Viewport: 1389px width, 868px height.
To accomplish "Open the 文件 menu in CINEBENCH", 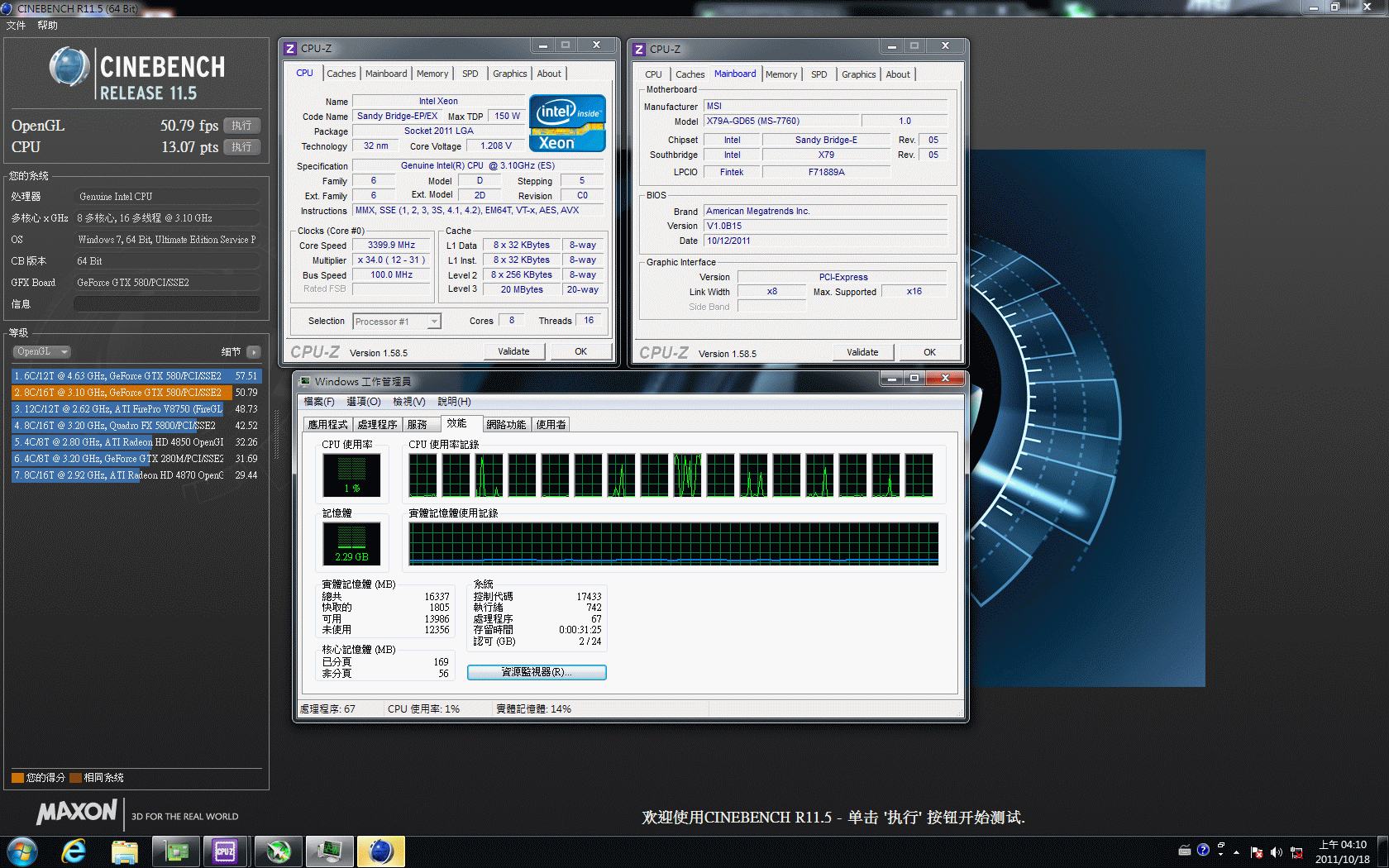I will pyautogui.click(x=16, y=26).
